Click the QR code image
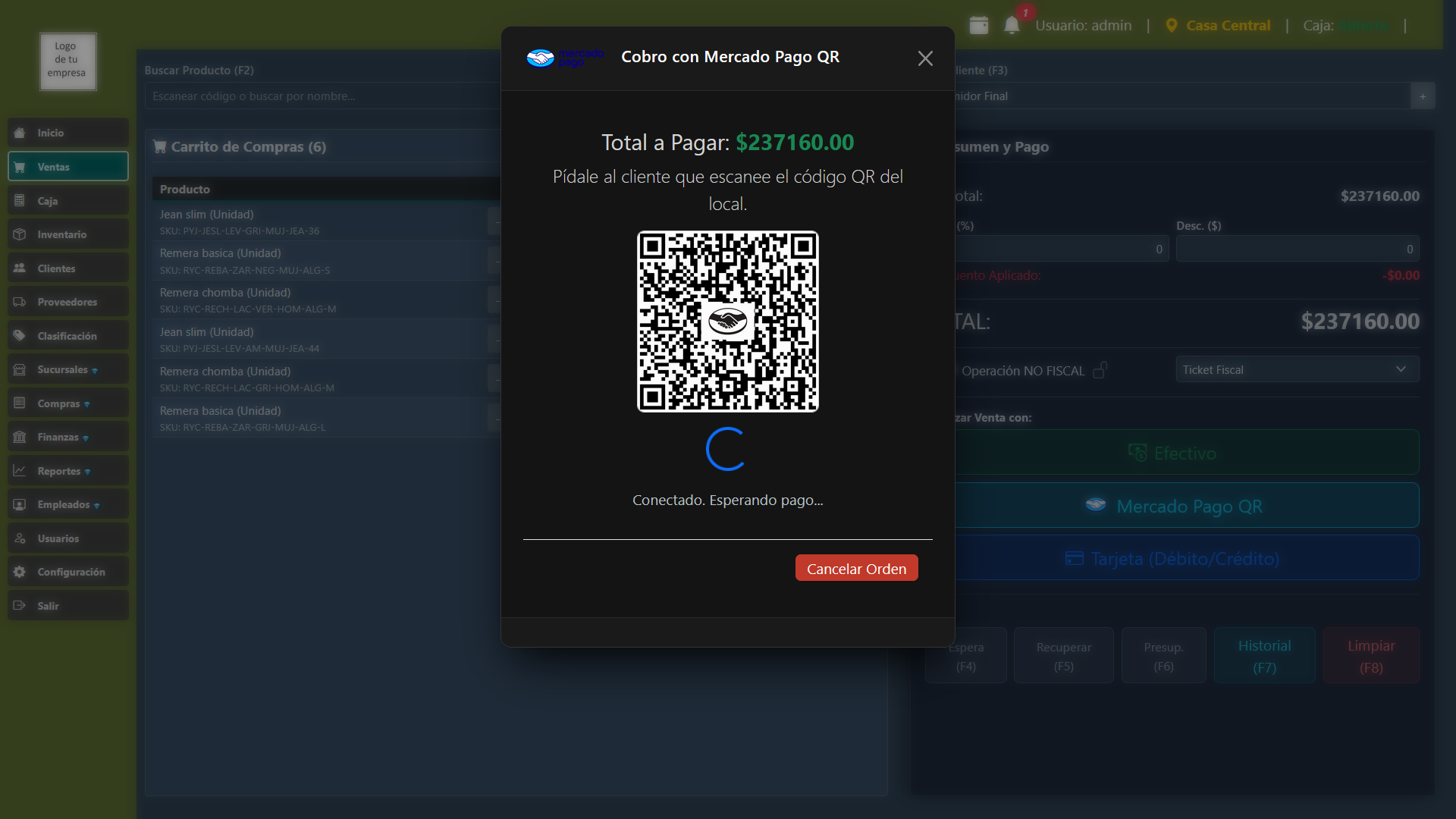 tap(727, 322)
